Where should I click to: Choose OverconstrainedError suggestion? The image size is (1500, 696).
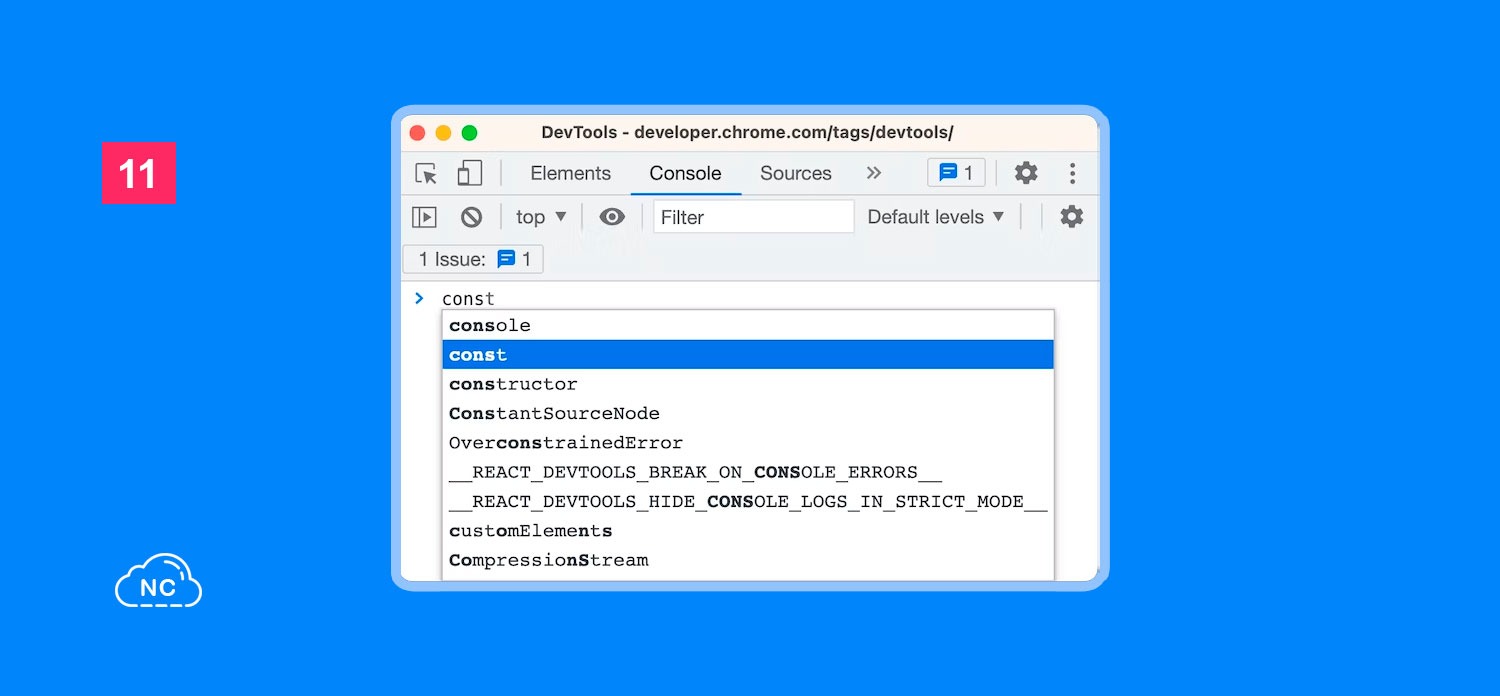point(748,443)
